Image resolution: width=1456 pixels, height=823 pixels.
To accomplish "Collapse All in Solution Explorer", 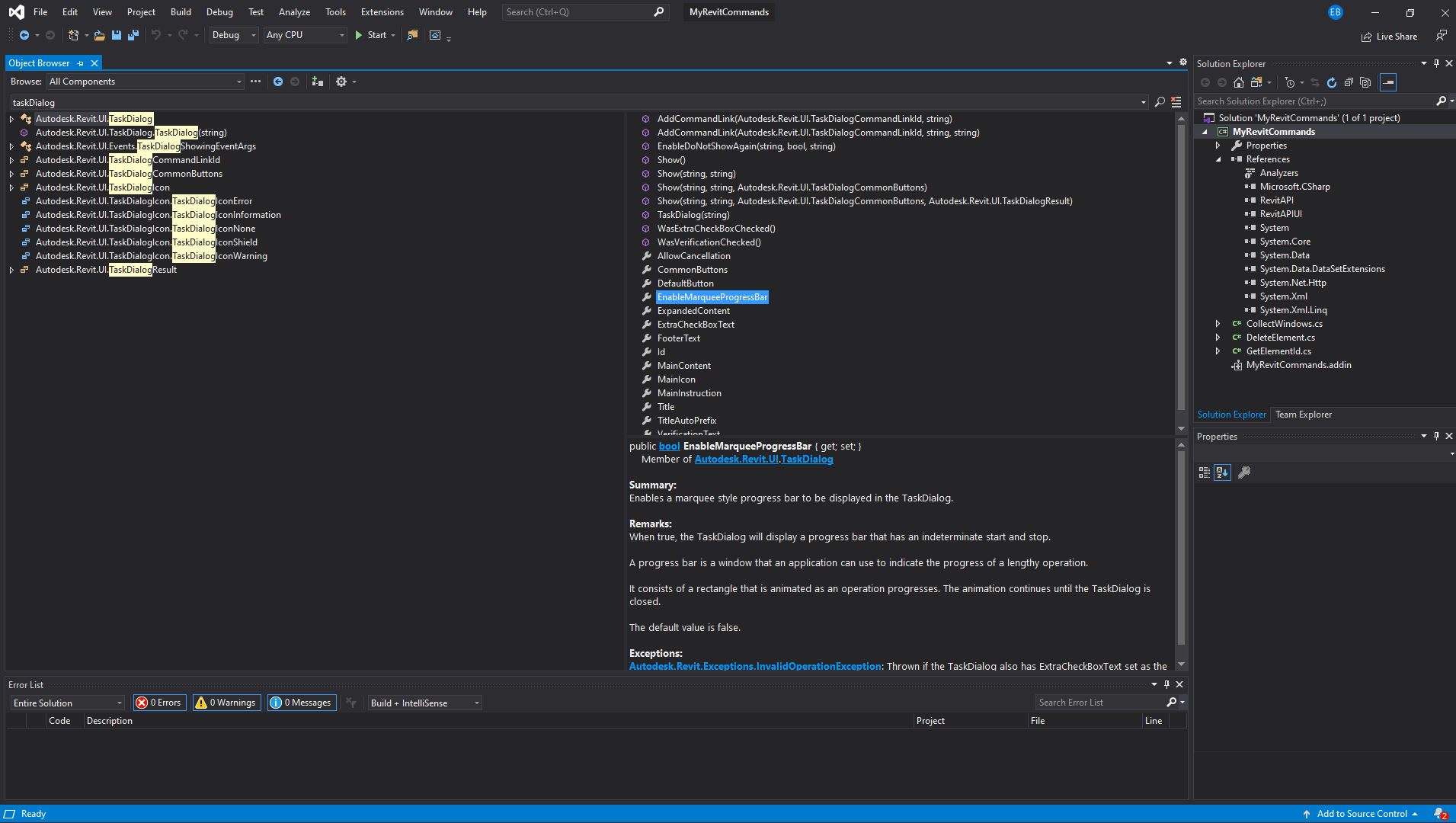I will pyautogui.click(x=1349, y=82).
